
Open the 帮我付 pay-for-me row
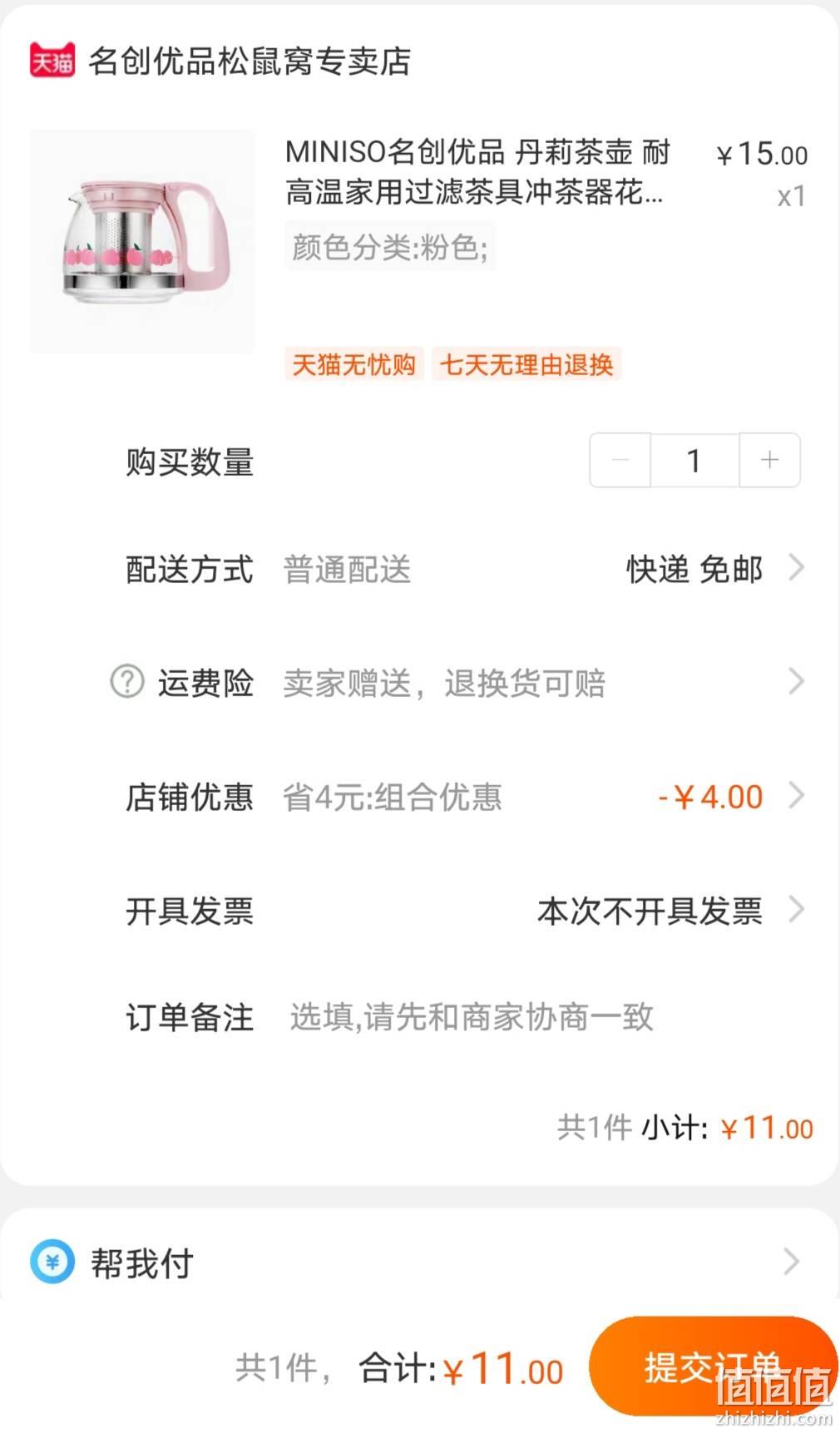(x=419, y=1263)
